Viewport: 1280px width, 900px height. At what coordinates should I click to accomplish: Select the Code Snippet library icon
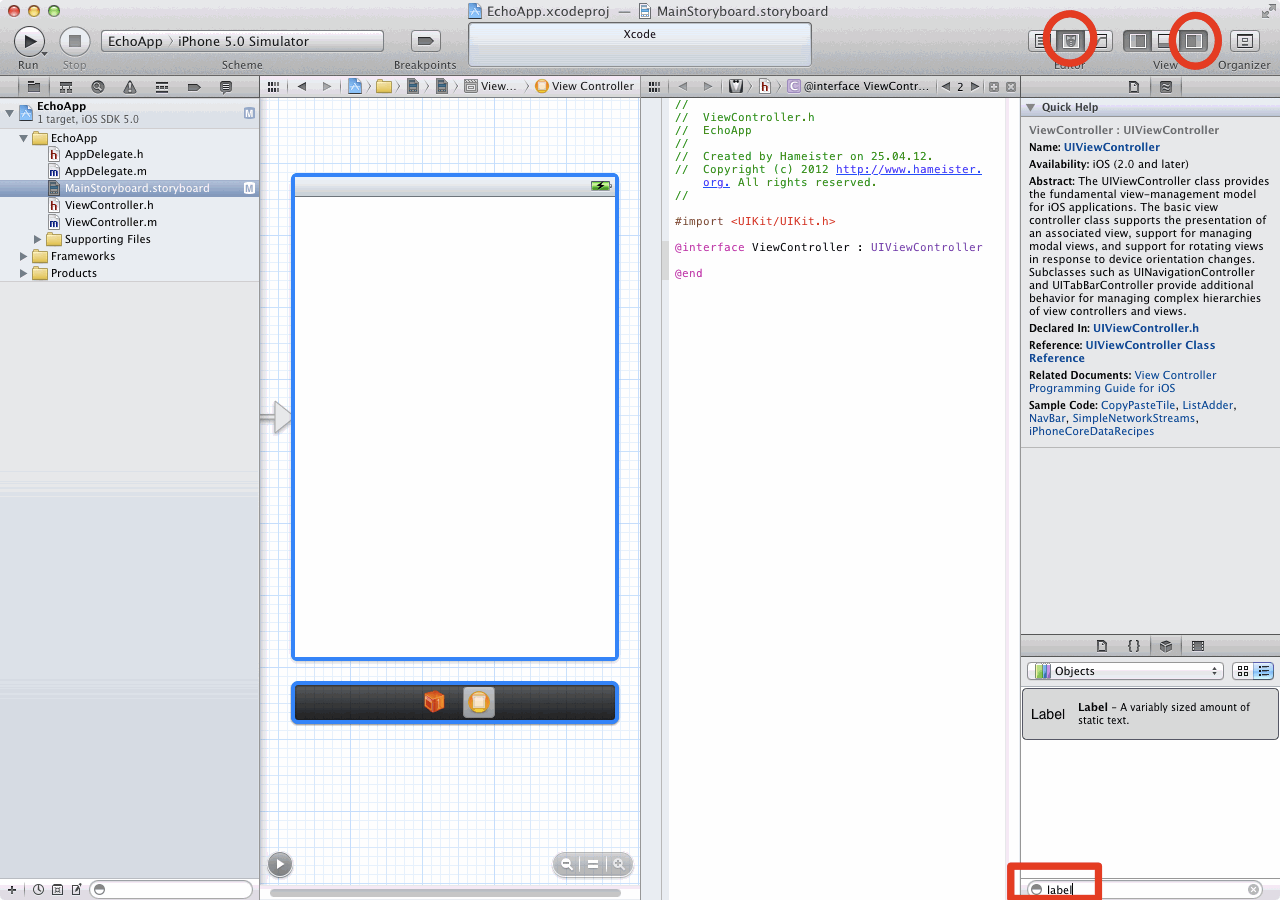(1133, 646)
